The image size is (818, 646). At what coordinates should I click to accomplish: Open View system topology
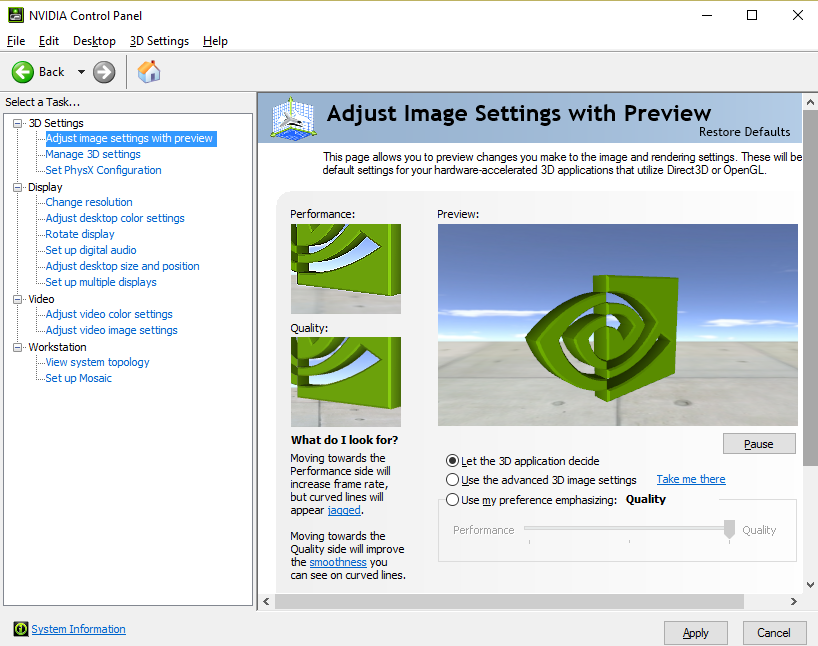pyautogui.click(x=97, y=362)
